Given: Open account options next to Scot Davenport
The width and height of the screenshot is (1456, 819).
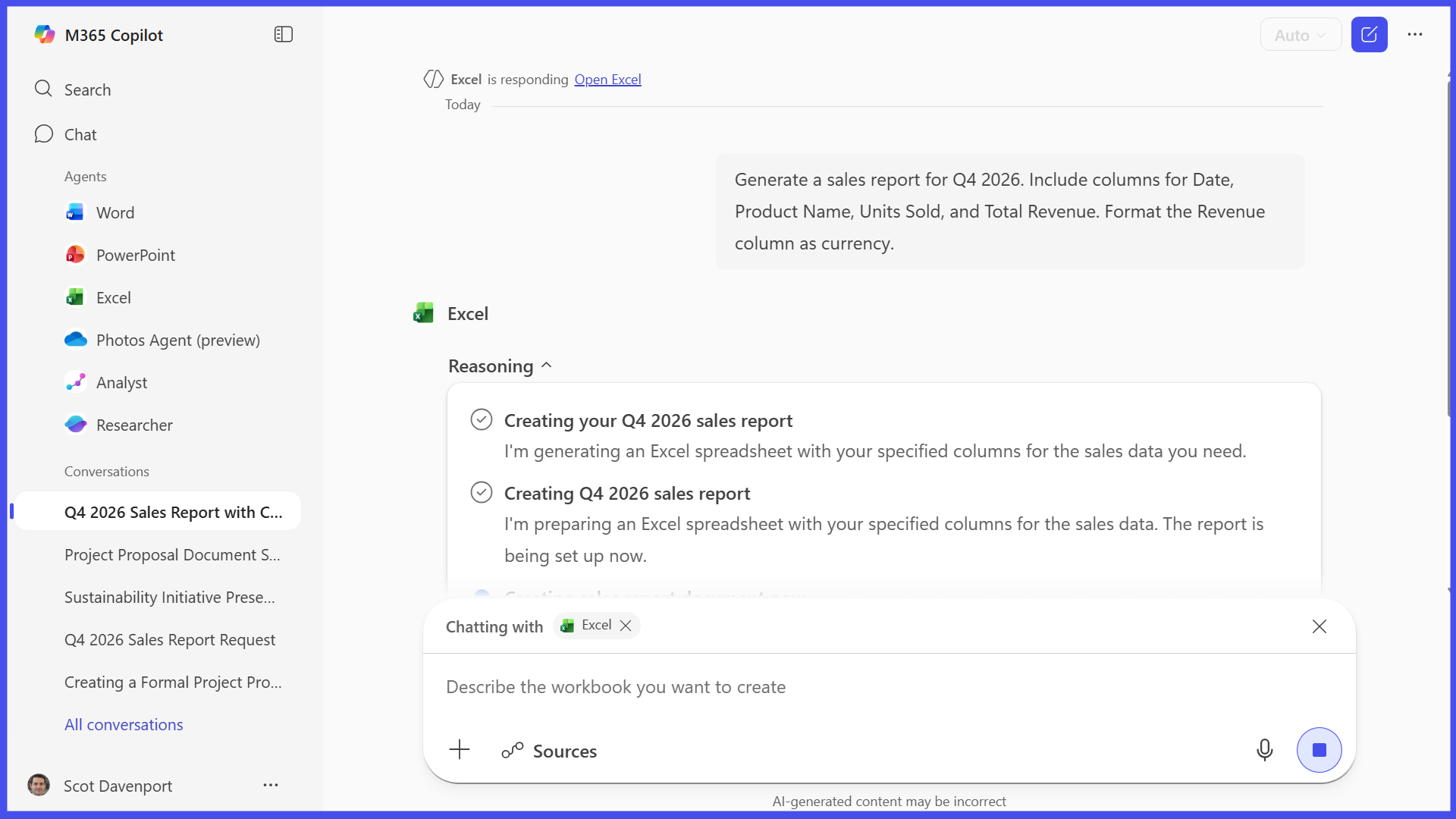Looking at the screenshot, I should pyautogui.click(x=271, y=785).
